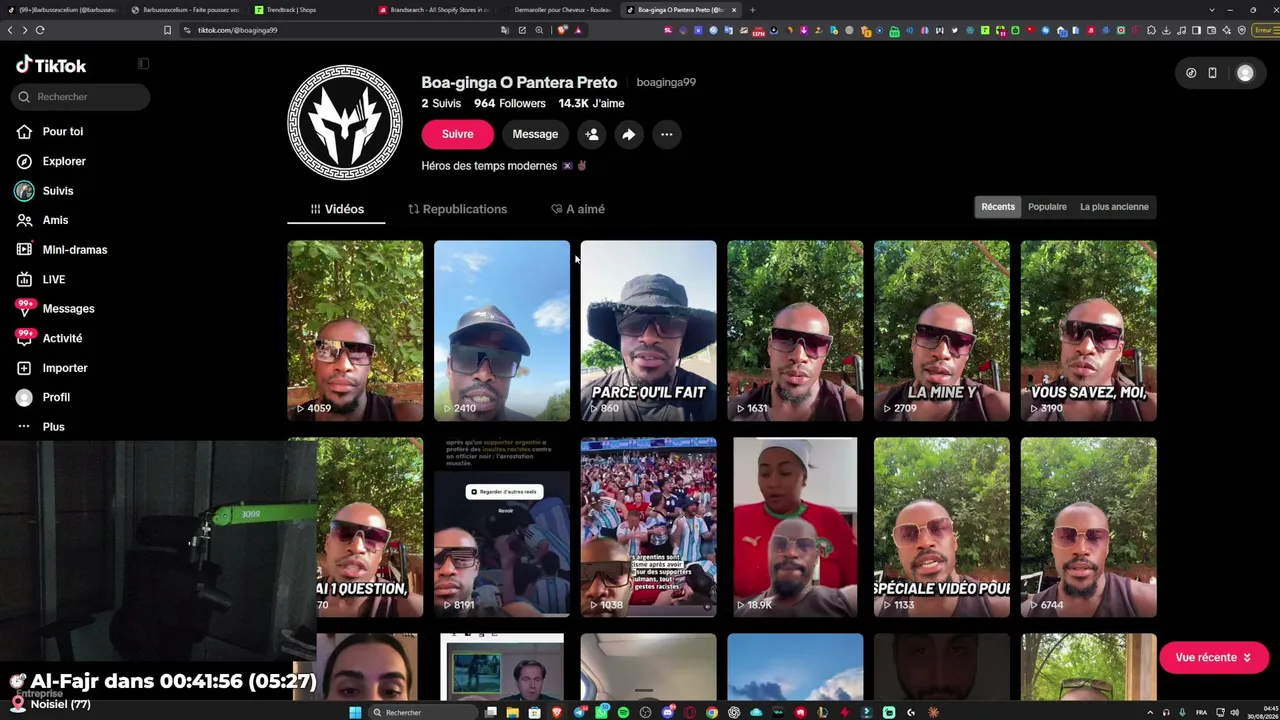Open the VOUS SAVEZ, MOI, video

[1088, 331]
